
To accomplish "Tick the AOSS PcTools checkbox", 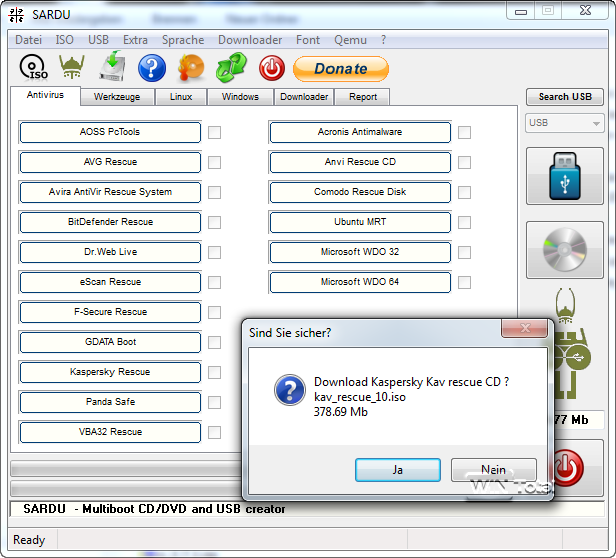I will point(214,132).
